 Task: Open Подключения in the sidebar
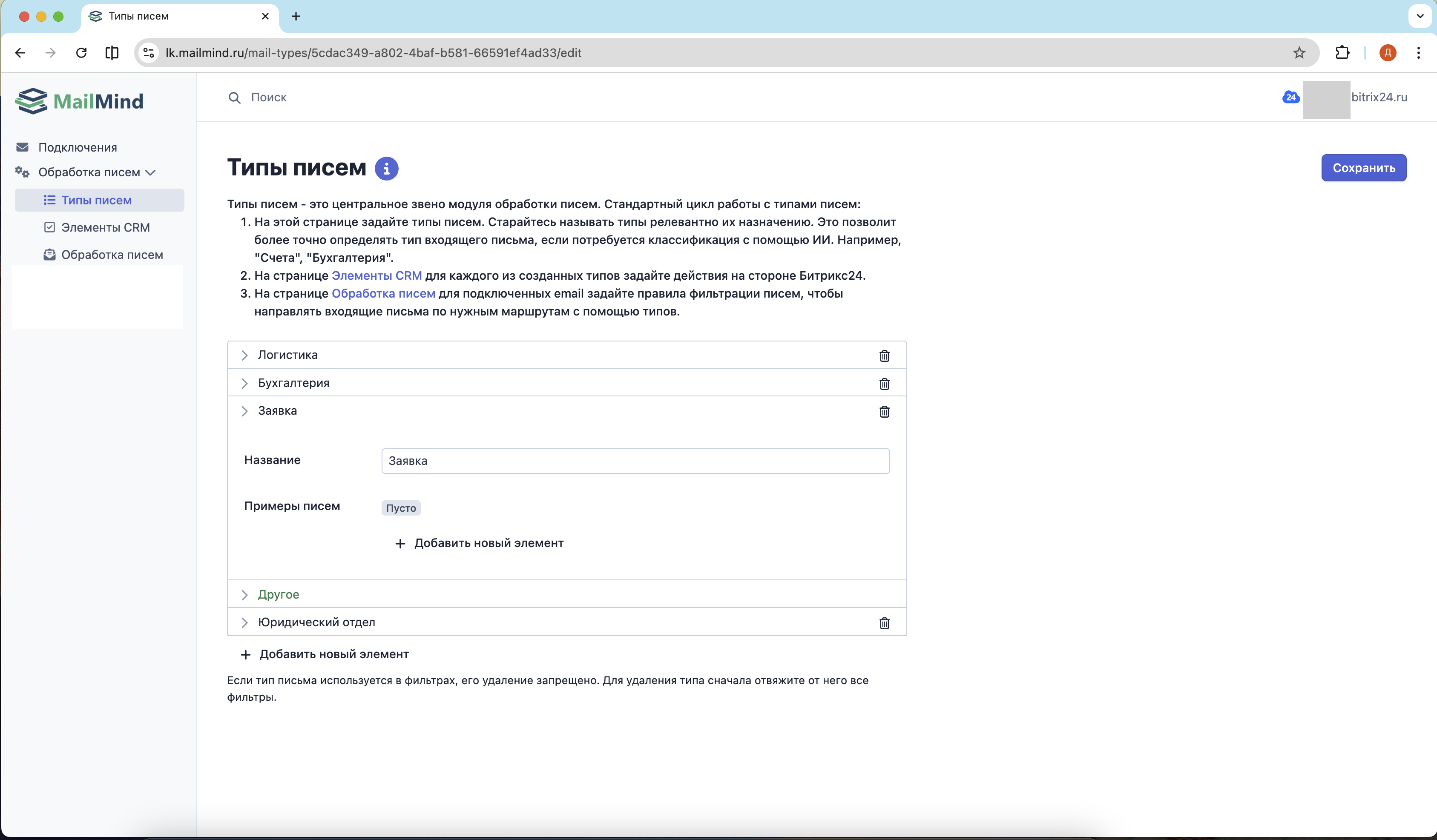click(78, 148)
